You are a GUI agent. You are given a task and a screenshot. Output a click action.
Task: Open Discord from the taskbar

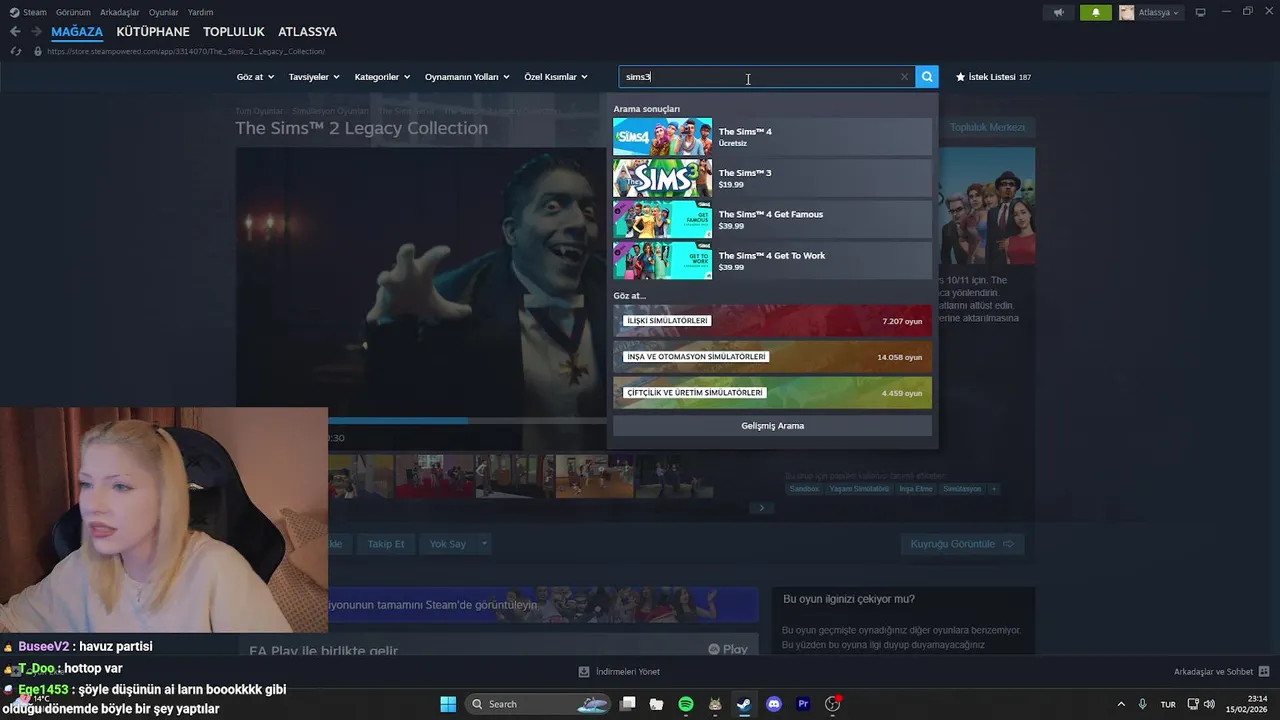tap(773, 704)
